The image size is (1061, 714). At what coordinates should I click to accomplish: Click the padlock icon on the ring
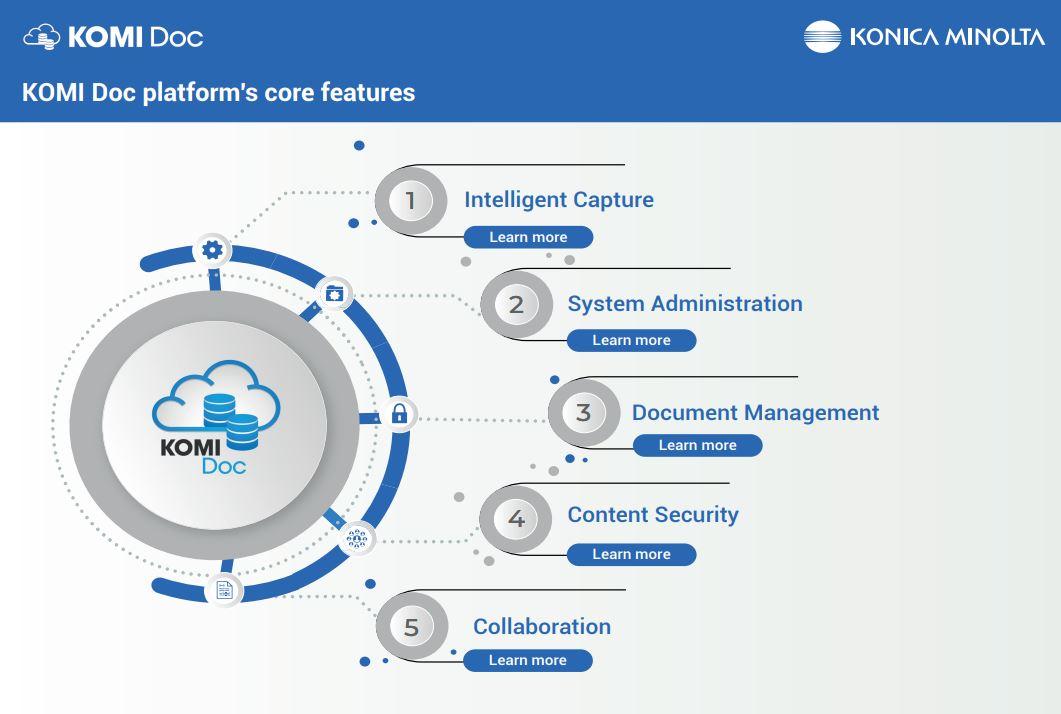pos(399,414)
